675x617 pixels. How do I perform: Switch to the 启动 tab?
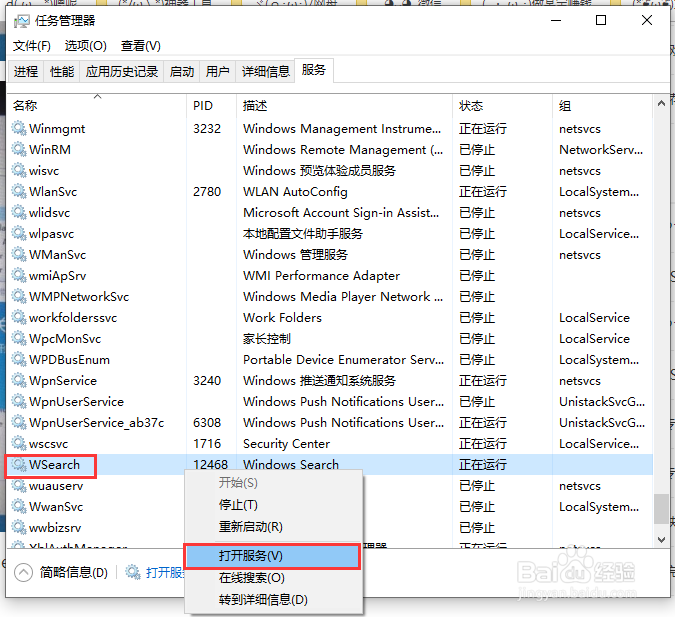point(182,71)
